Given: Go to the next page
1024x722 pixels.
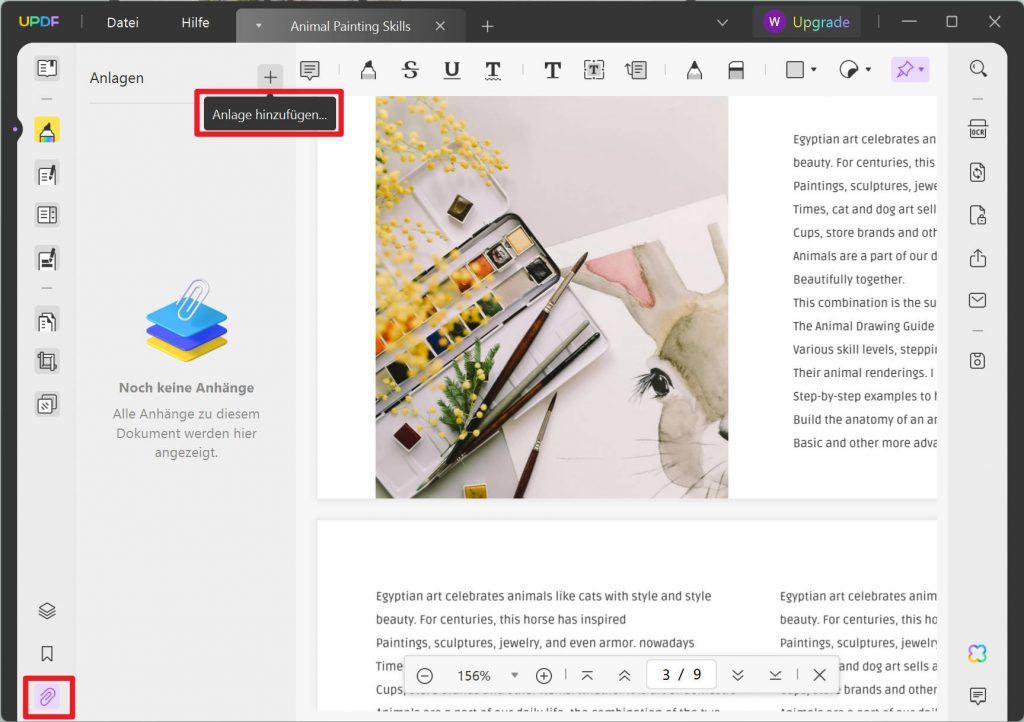Looking at the screenshot, I should click(x=738, y=676).
